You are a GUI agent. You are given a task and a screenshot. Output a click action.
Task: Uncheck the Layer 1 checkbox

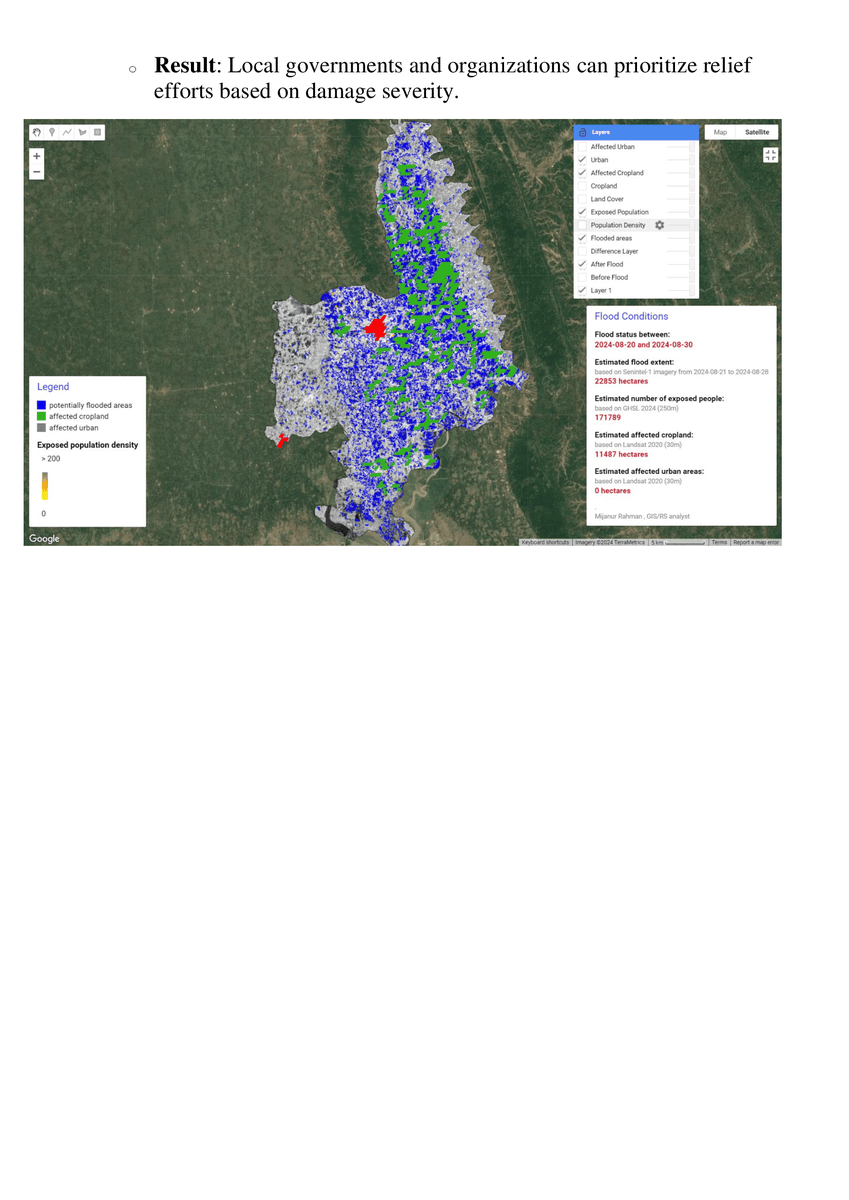click(x=582, y=290)
